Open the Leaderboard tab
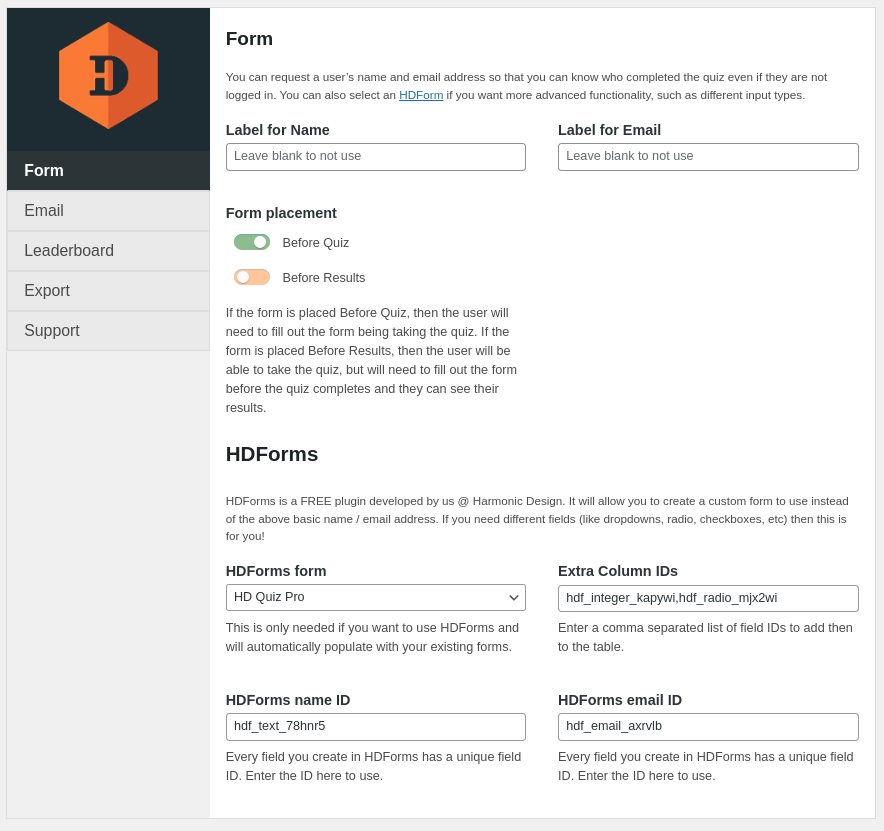The height and width of the screenshot is (831, 884). [108, 251]
